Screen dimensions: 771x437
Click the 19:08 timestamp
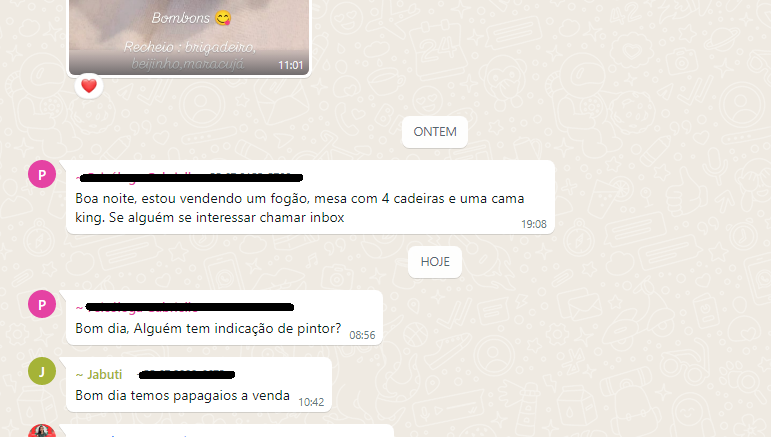(x=534, y=224)
